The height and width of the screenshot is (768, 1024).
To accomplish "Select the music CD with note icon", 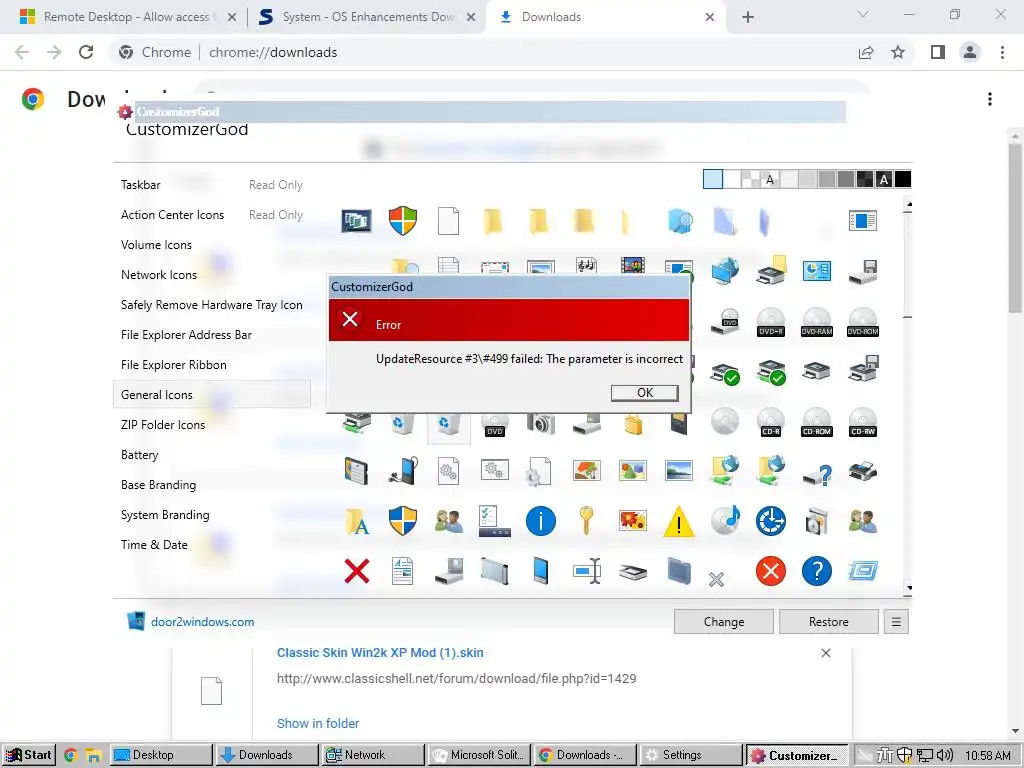I will coord(725,520).
